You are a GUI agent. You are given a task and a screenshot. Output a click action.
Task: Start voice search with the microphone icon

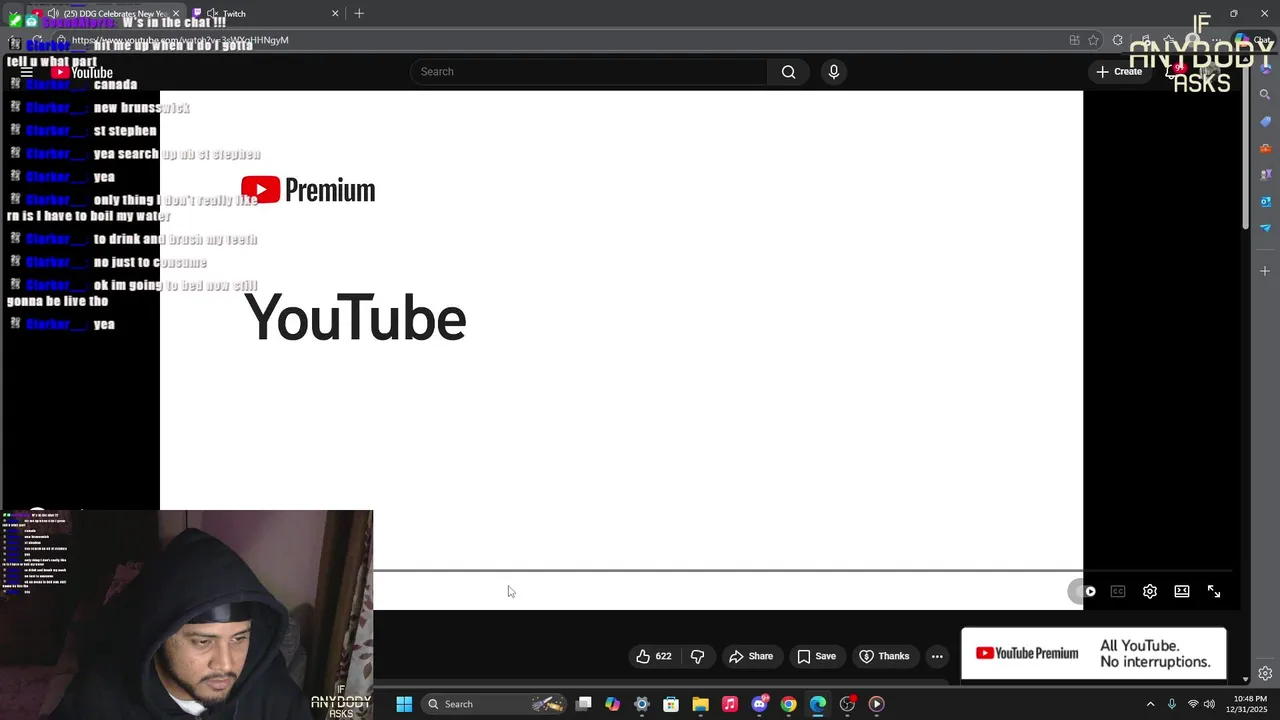pos(834,72)
